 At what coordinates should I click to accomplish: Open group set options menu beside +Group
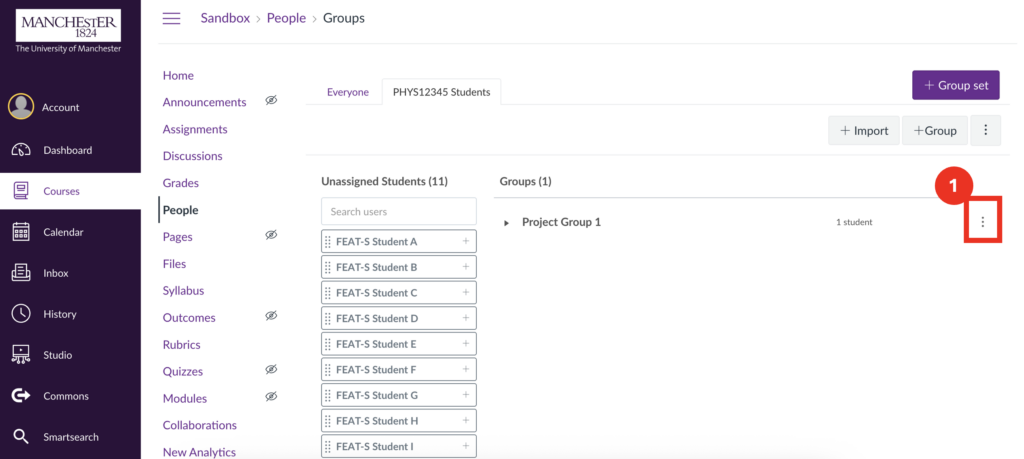986,130
